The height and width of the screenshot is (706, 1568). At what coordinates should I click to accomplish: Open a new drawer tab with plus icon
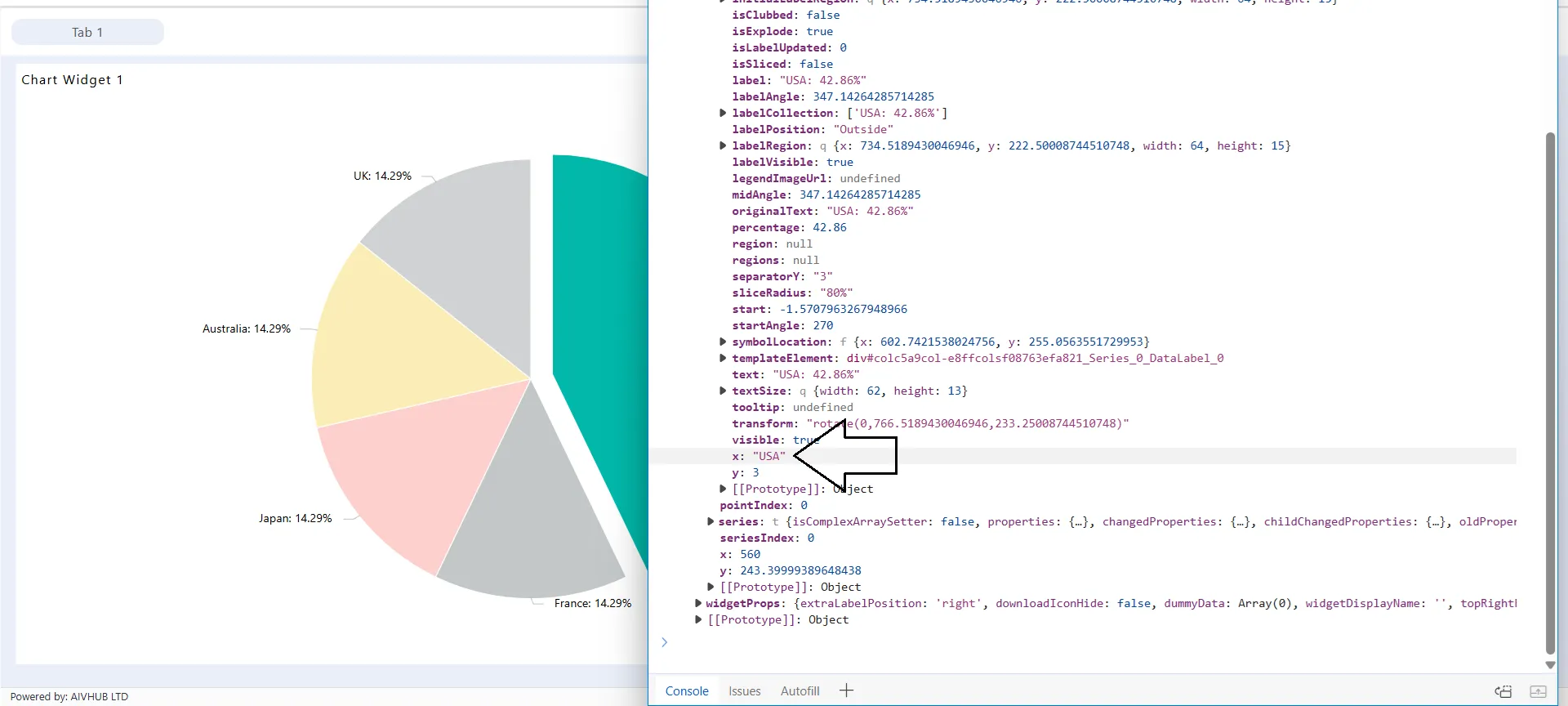tap(846, 690)
